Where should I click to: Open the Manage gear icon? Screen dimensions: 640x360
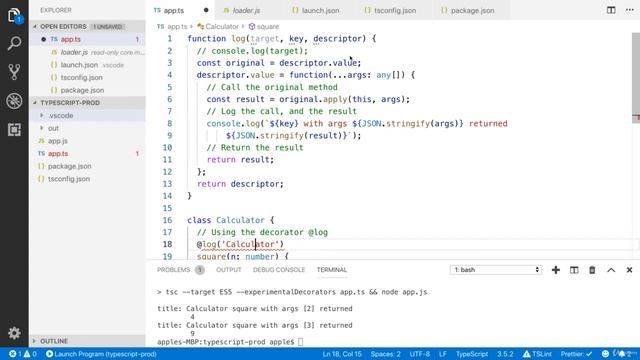(x=14, y=333)
